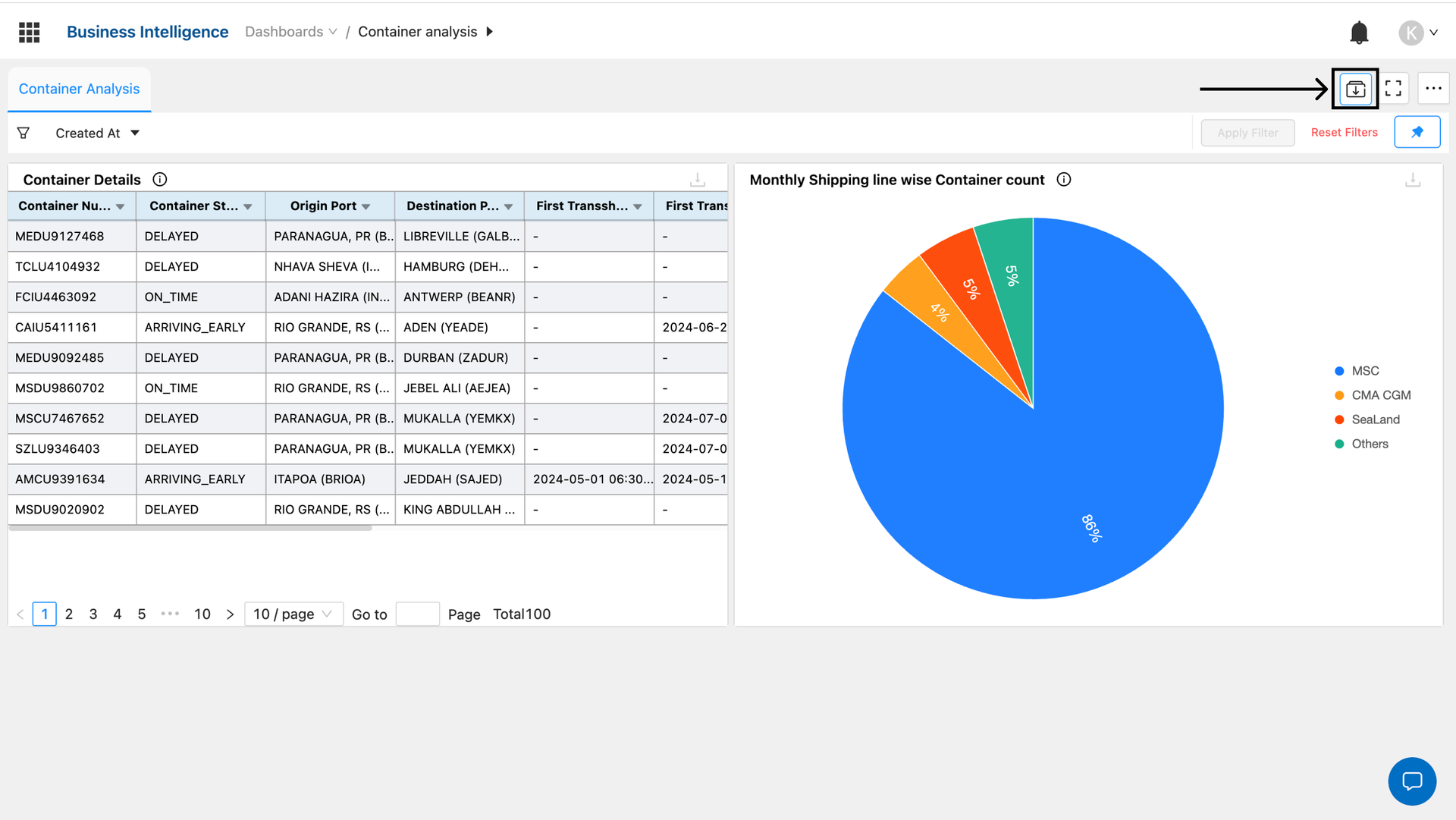Viewport: 1456px width, 820px height.
Task: Enter fullscreen mode with the expand icon
Action: point(1393,89)
